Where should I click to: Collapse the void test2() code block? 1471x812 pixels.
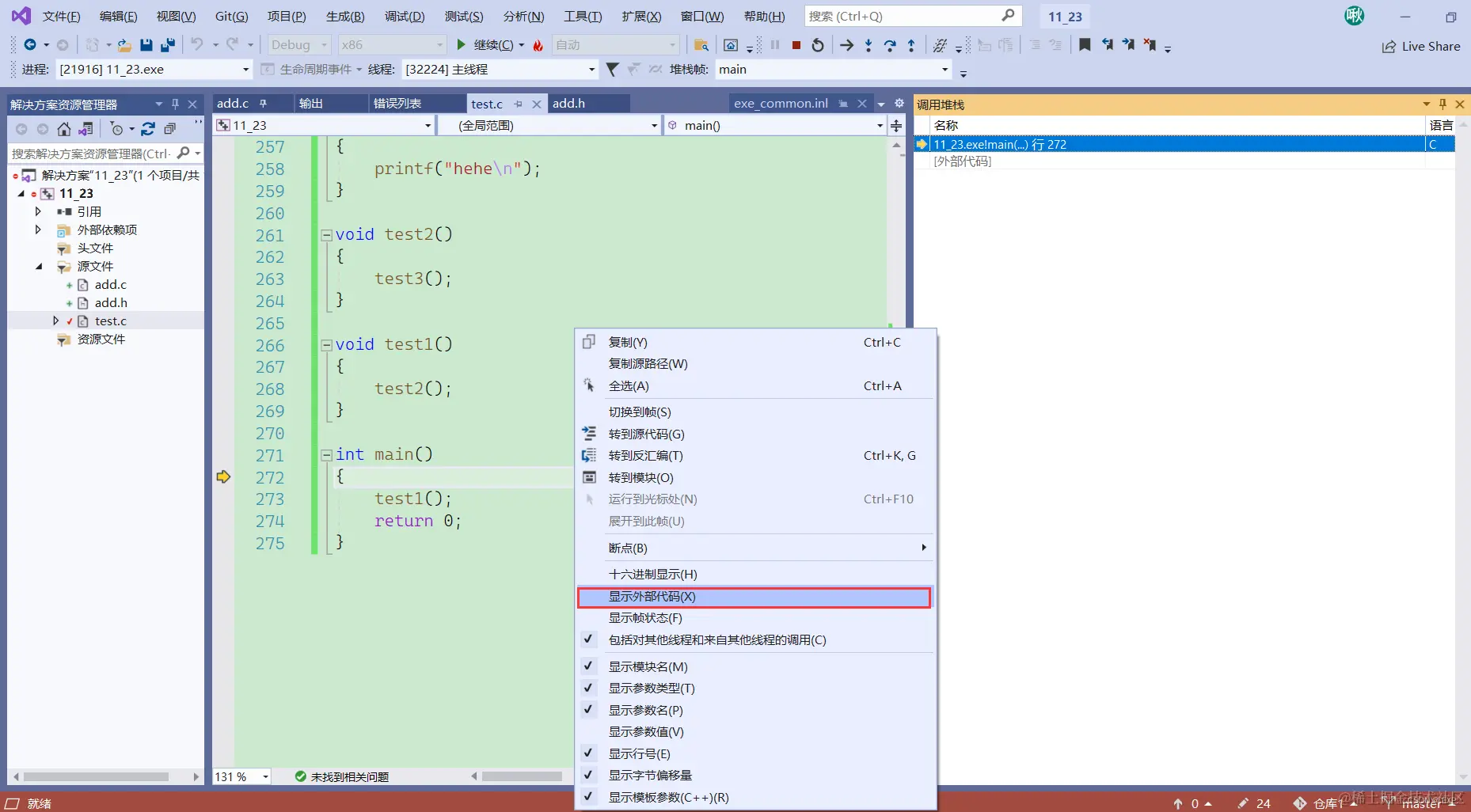(x=326, y=235)
